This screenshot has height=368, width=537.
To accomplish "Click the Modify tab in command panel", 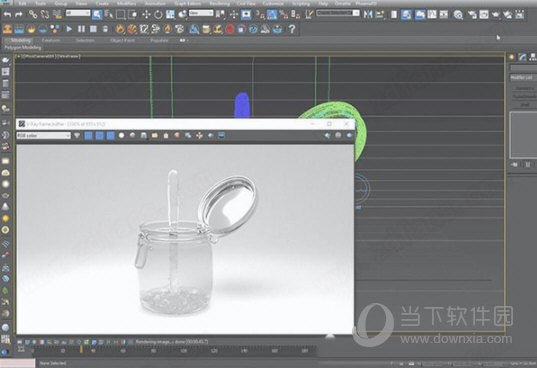I will [522, 57].
